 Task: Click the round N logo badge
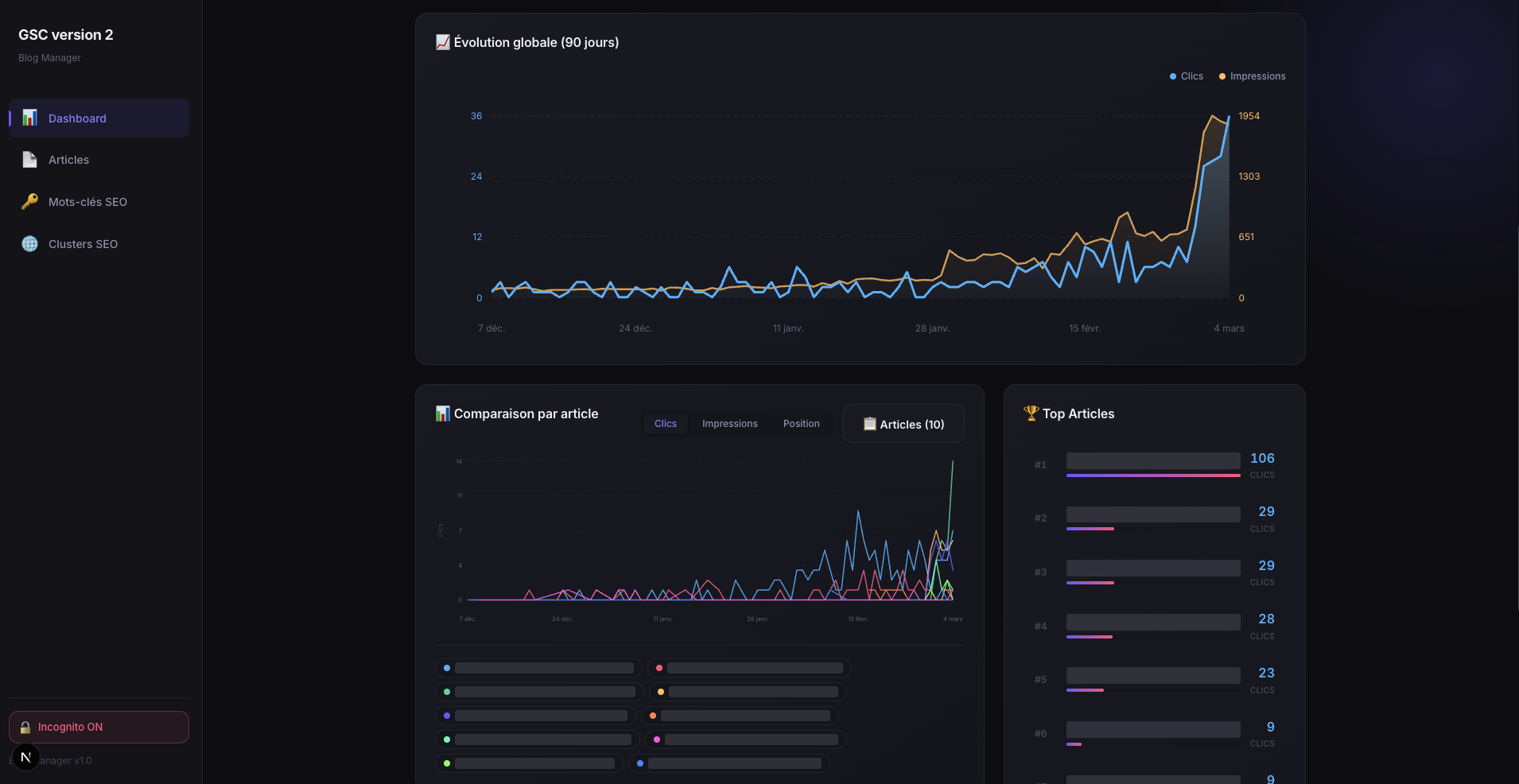pos(25,758)
